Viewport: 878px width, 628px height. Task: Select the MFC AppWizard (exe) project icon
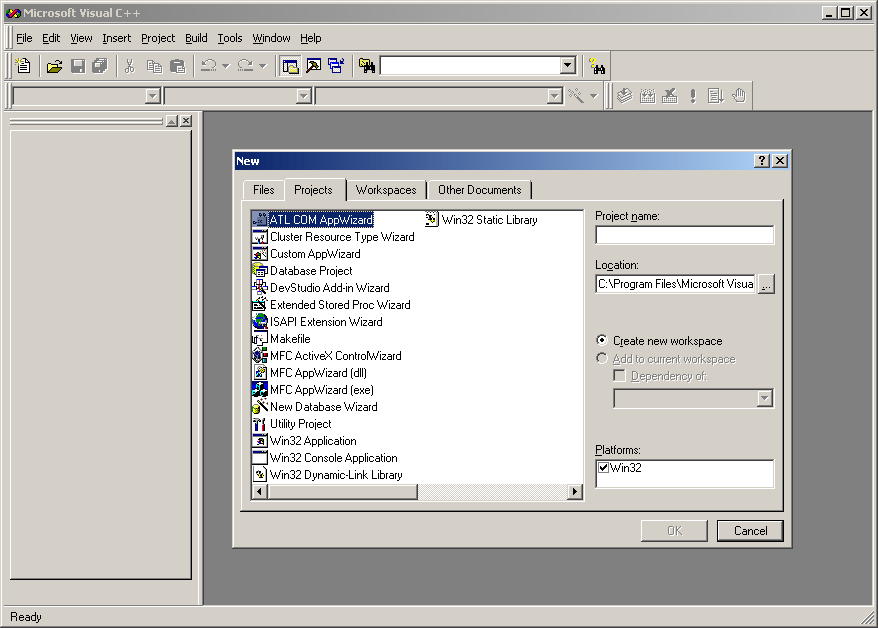pos(259,390)
